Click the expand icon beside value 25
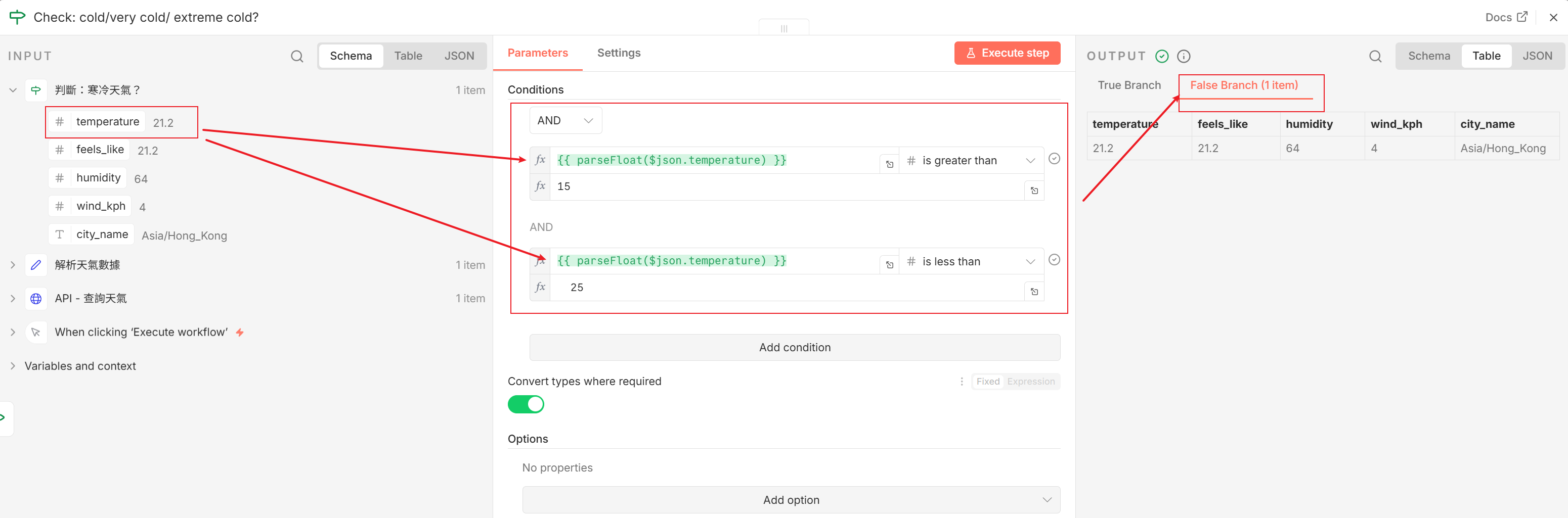Image resolution: width=1568 pixels, height=518 pixels. tap(1034, 291)
